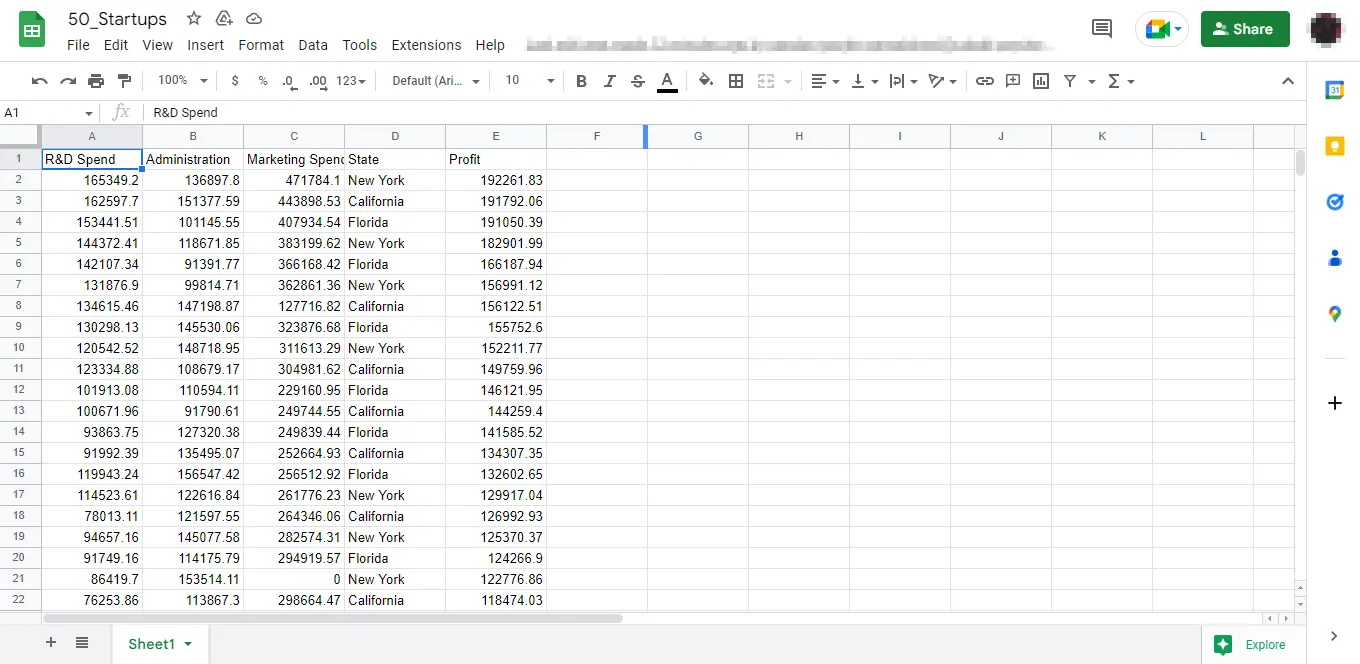Select the Paint format tool
The height and width of the screenshot is (664, 1360).
tap(124, 81)
